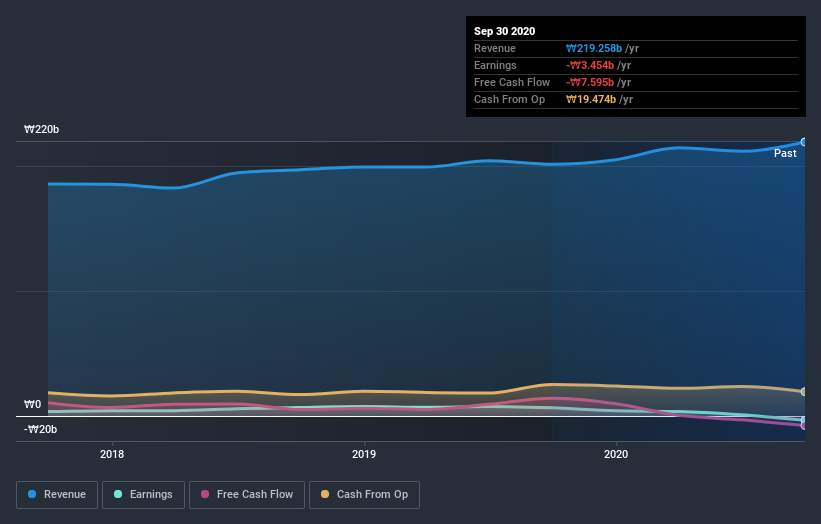Click the 2018 x-axis label
The height and width of the screenshot is (524, 821).
click(112, 454)
